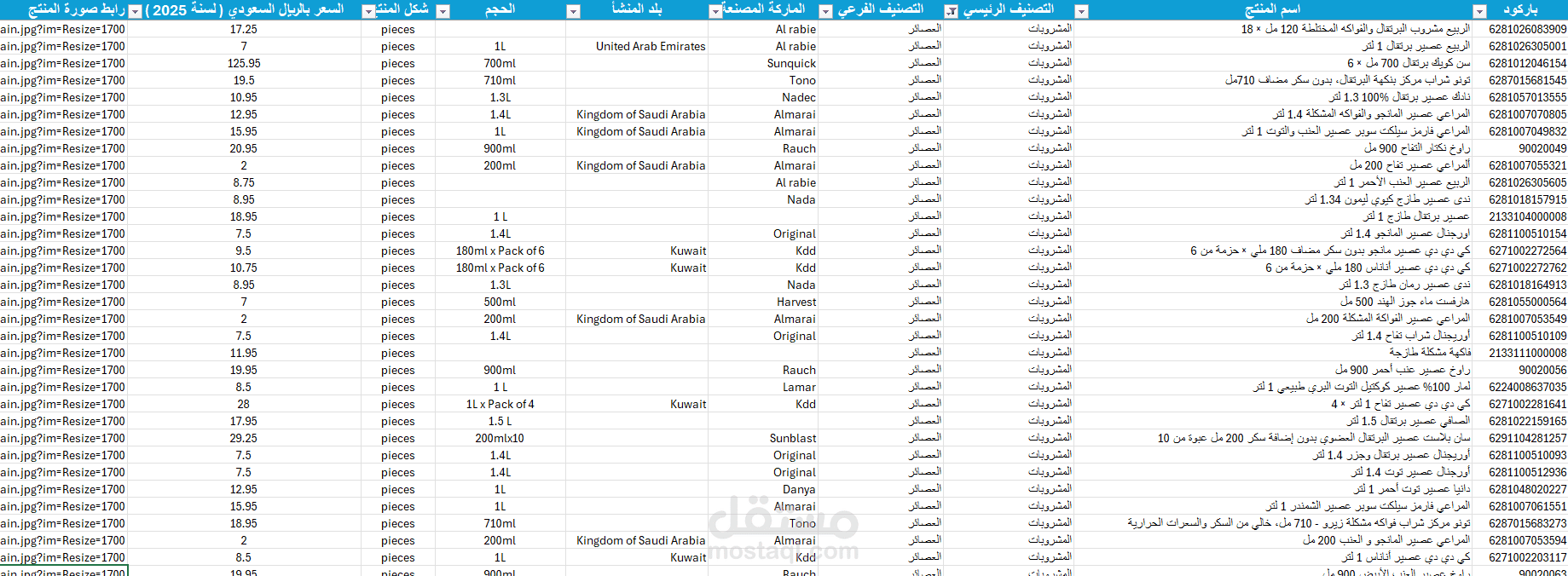
Task: Select the Sunblast brand cell
Action: [763, 438]
